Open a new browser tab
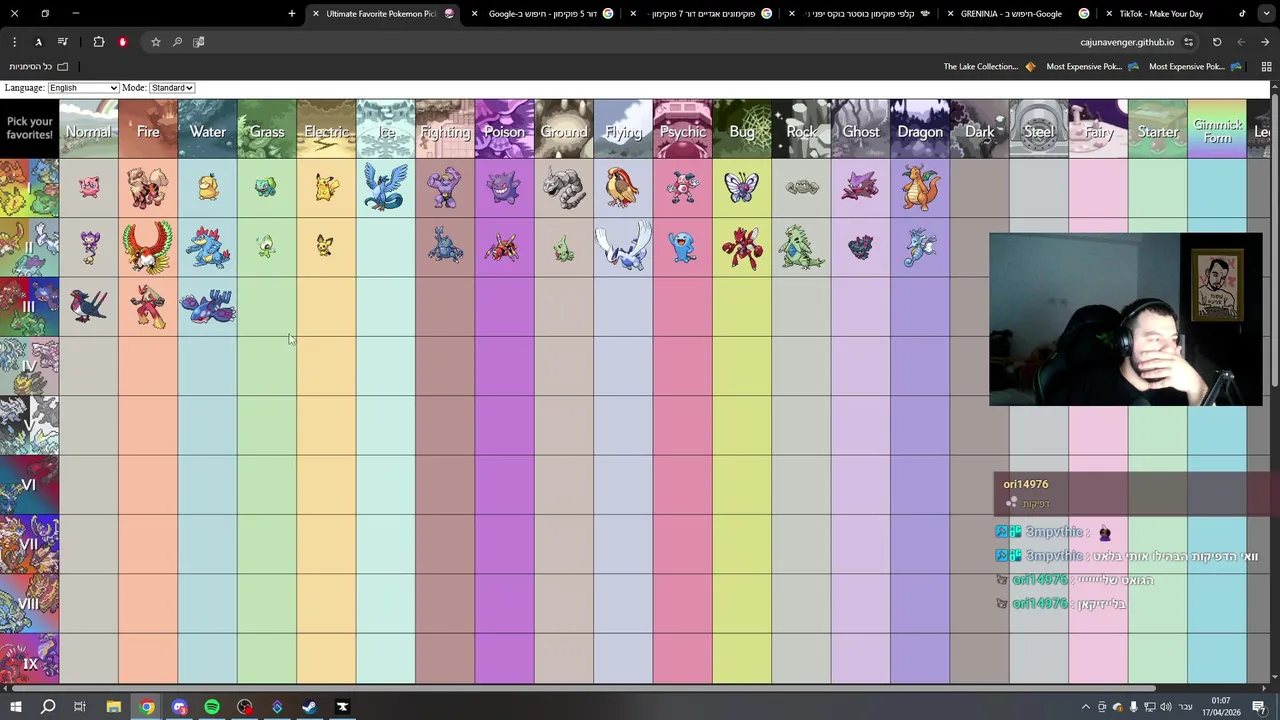1280x720 pixels. (x=292, y=14)
